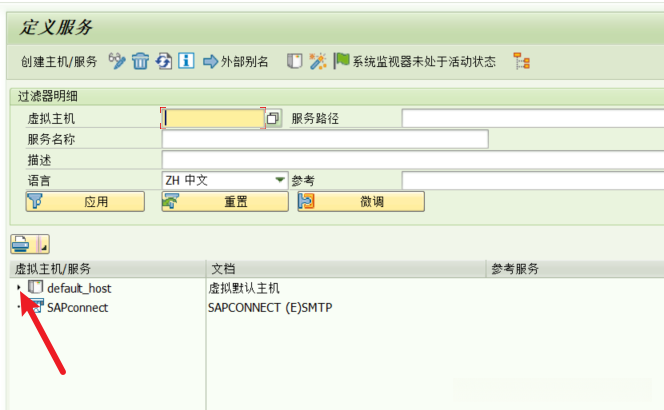The height and width of the screenshot is (410, 664).
Task: Click the 虚拟主机/服务 column header
Action: [108, 269]
